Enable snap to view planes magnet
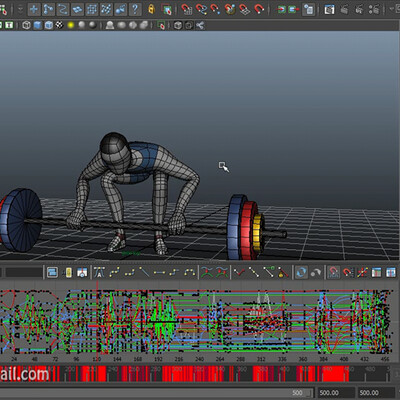Image resolution: width=400 pixels, height=400 pixels. [x=245, y=9]
